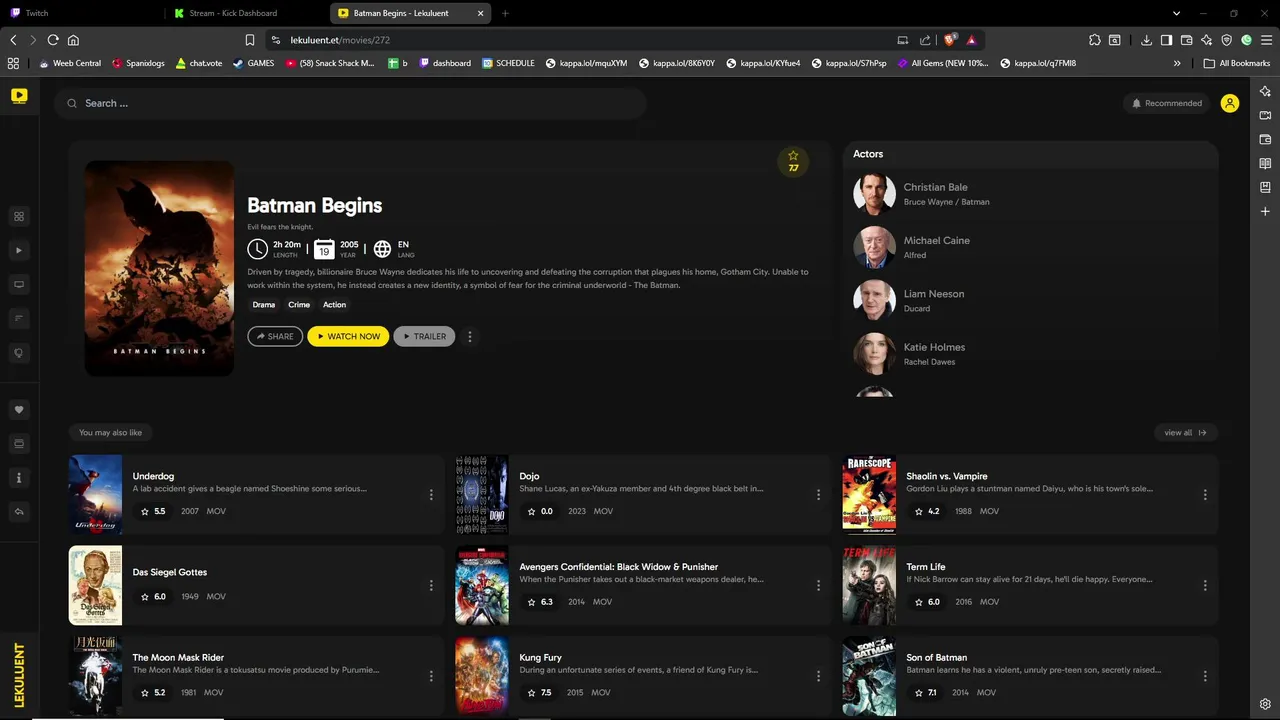Bookmark this page icon in address bar

coord(250,40)
